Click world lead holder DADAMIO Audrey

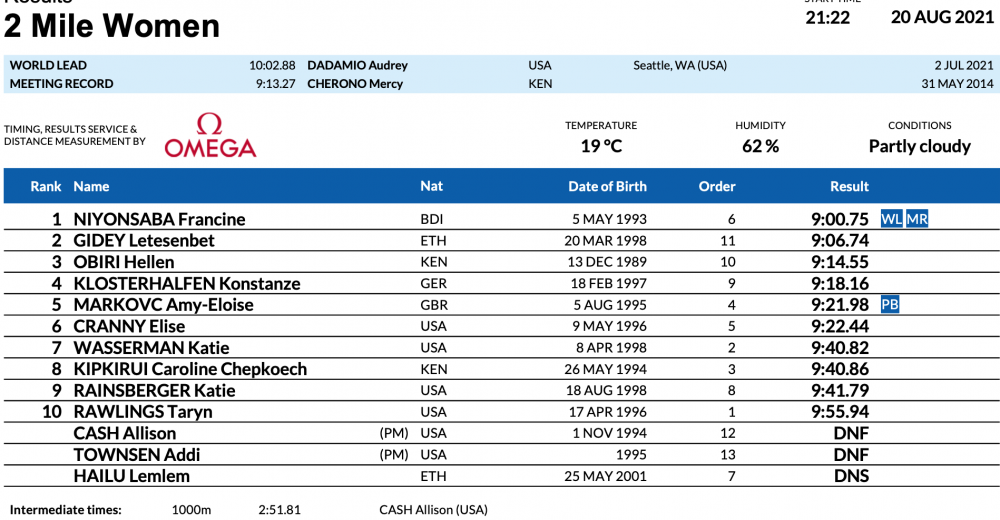357,66
